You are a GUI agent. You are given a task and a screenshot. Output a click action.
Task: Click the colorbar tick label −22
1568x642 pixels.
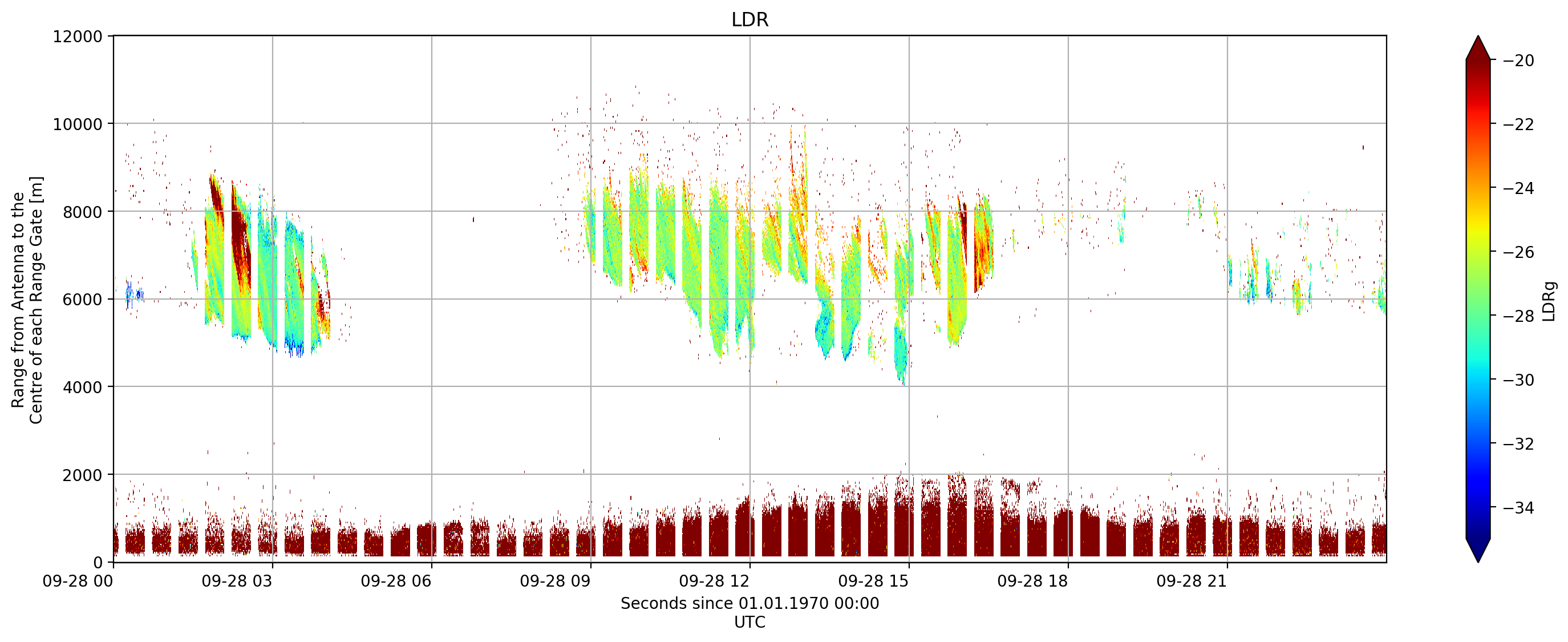click(1519, 124)
